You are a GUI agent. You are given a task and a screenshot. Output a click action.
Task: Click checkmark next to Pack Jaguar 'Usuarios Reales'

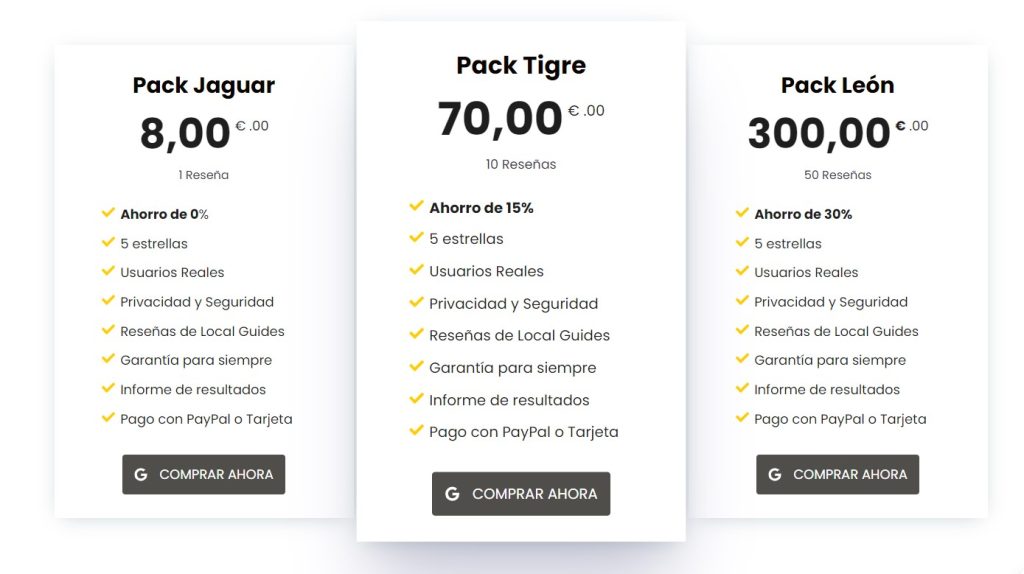click(108, 271)
